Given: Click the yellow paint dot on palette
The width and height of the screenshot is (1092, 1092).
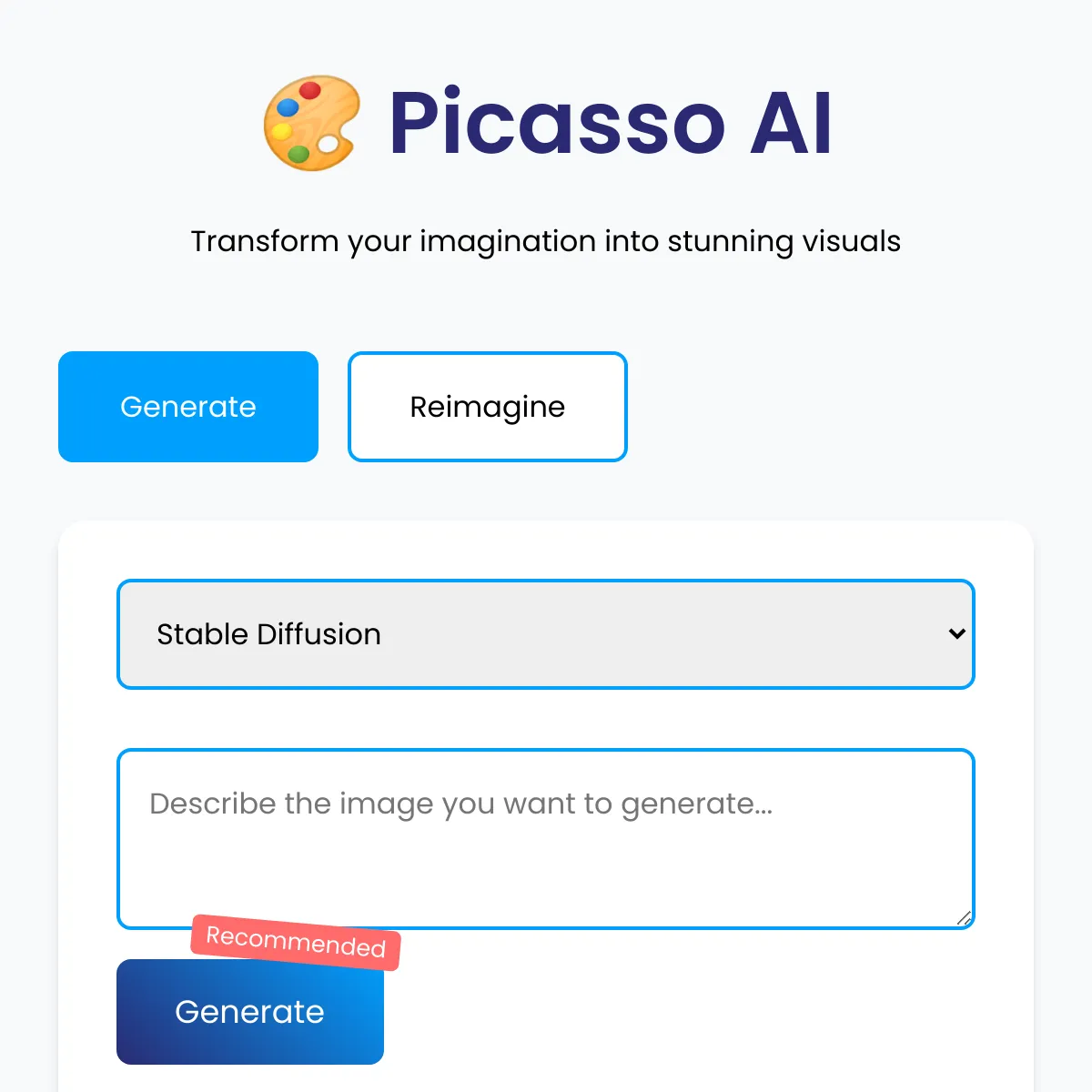Looking at the screenshot, I should pyautogui.click(x=280, y=134).
